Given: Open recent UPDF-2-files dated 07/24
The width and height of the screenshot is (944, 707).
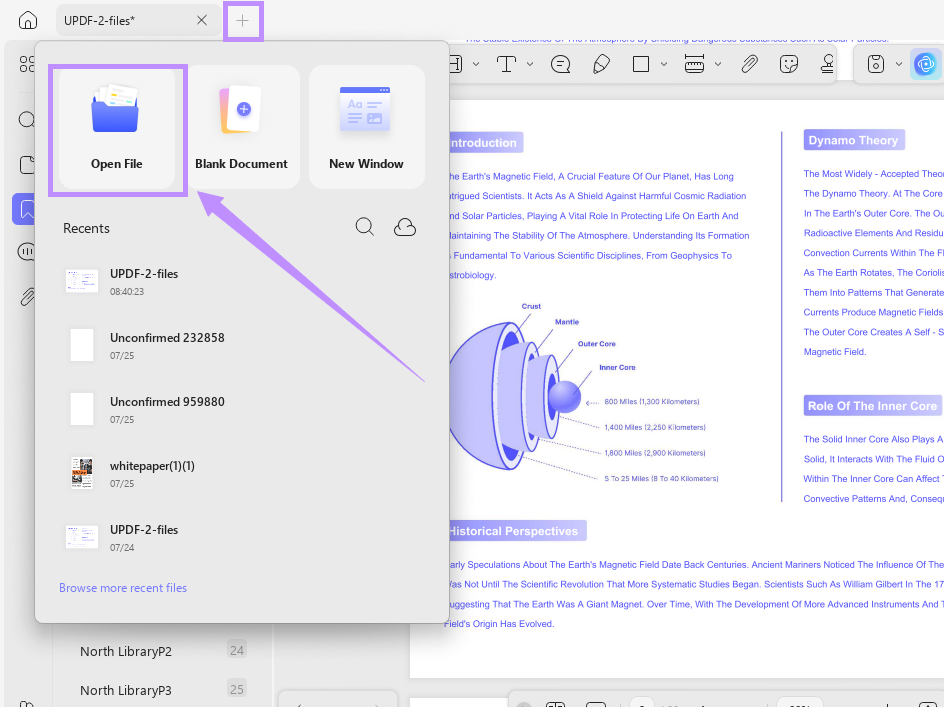Looking at the screenshot, I should click(241, 537).
